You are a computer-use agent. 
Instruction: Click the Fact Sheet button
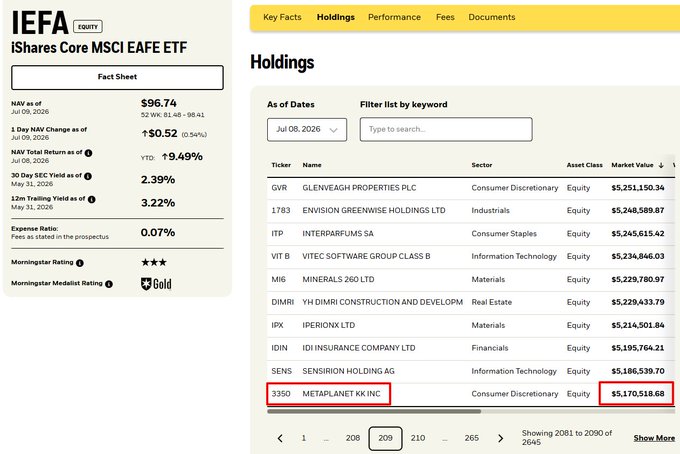[x=118, y=78]
